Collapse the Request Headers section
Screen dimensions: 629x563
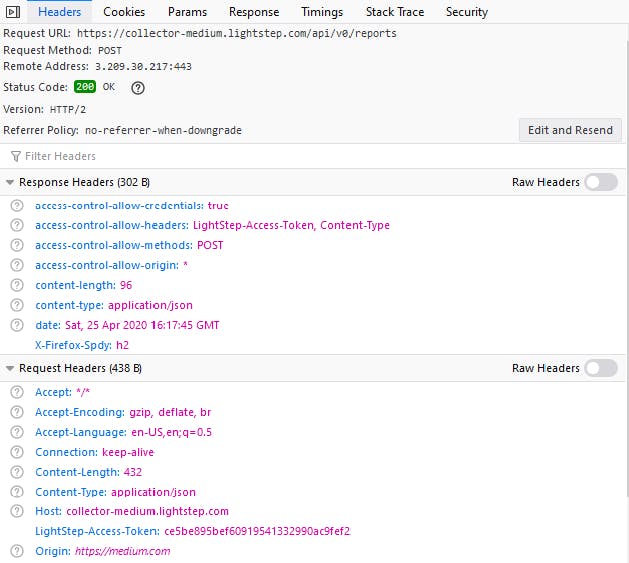pos(10,368)
